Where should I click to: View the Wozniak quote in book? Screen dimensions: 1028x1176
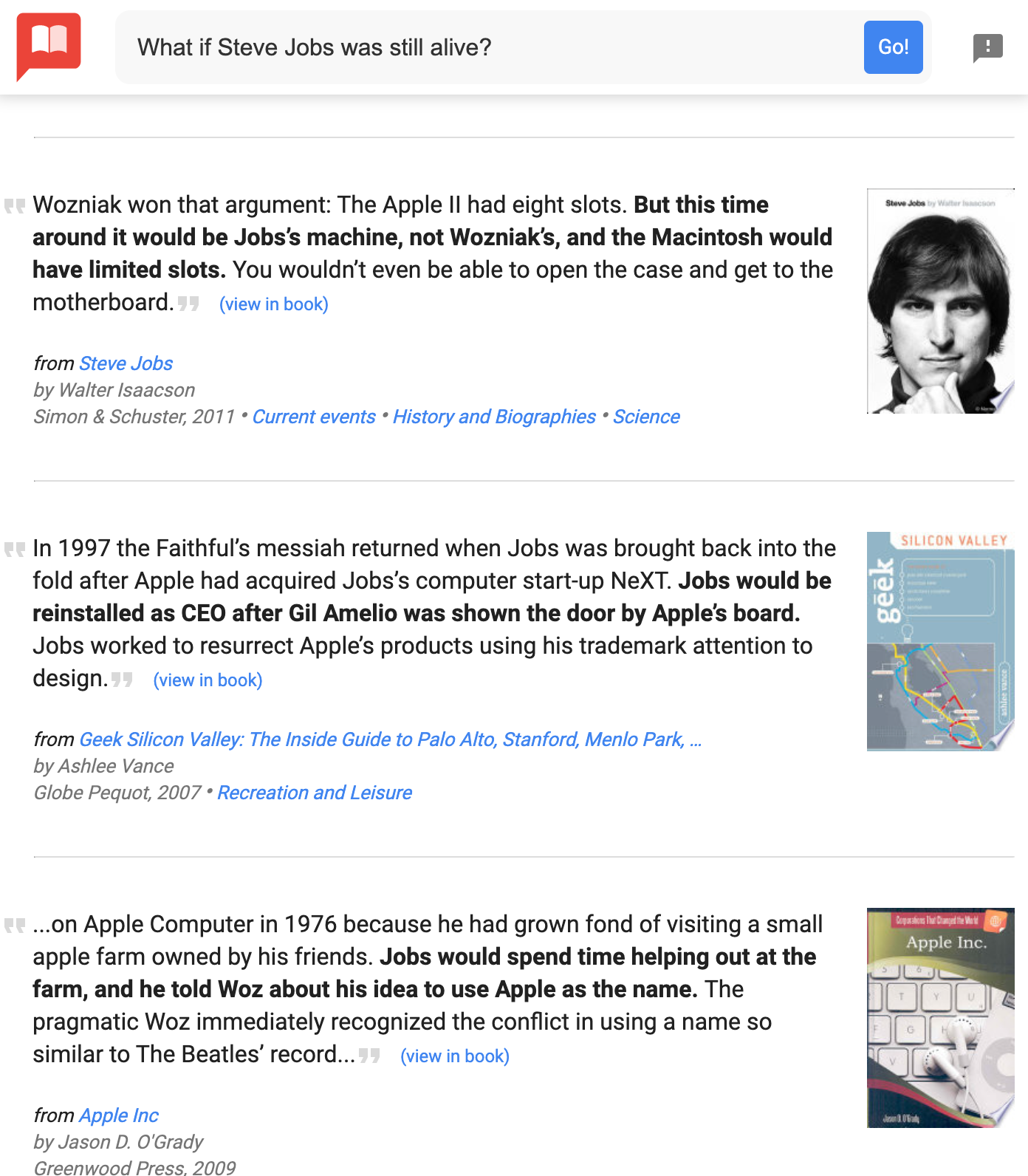273,304
